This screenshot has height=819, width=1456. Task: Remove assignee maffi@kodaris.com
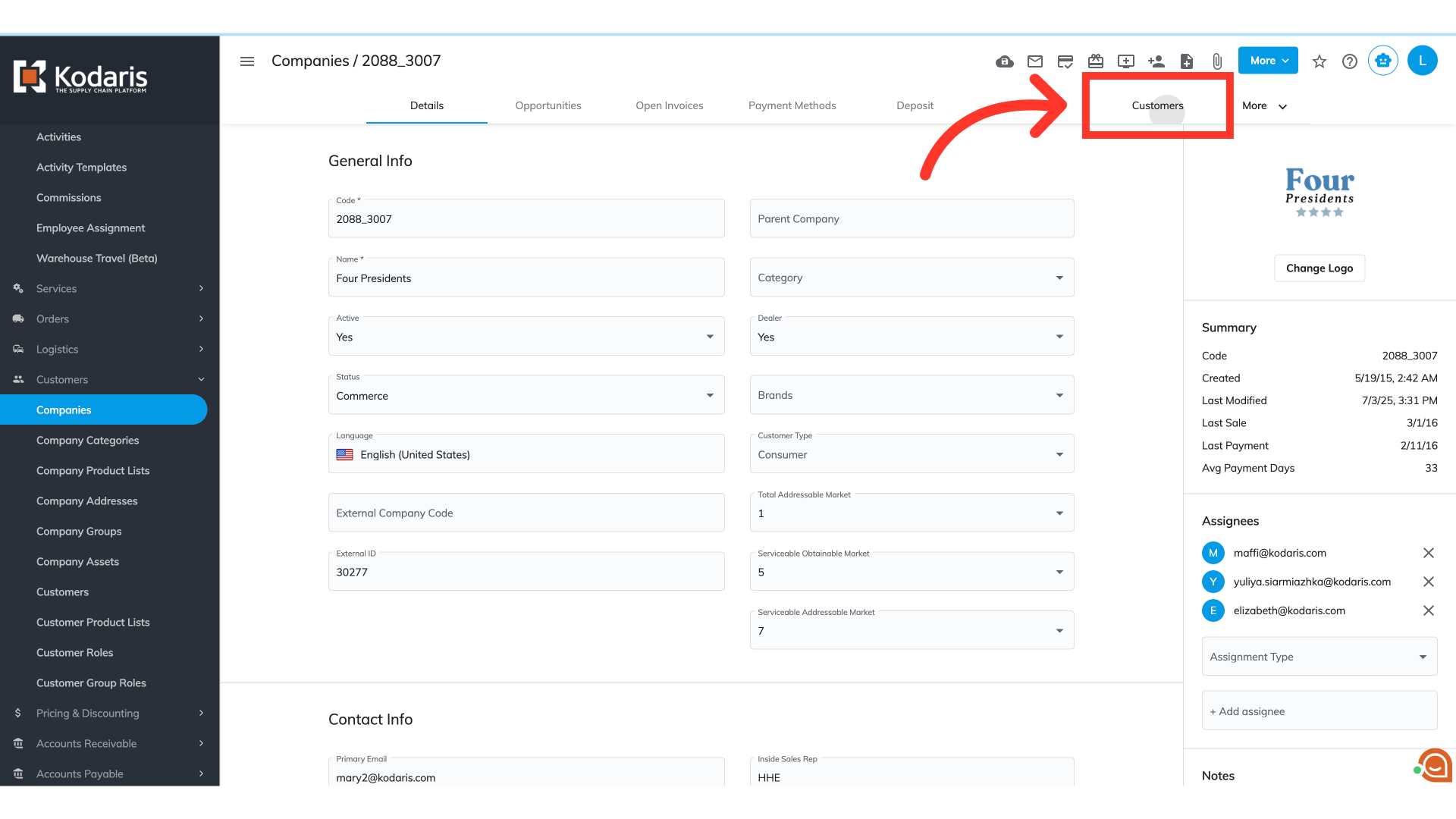(x=1429, y=553)
